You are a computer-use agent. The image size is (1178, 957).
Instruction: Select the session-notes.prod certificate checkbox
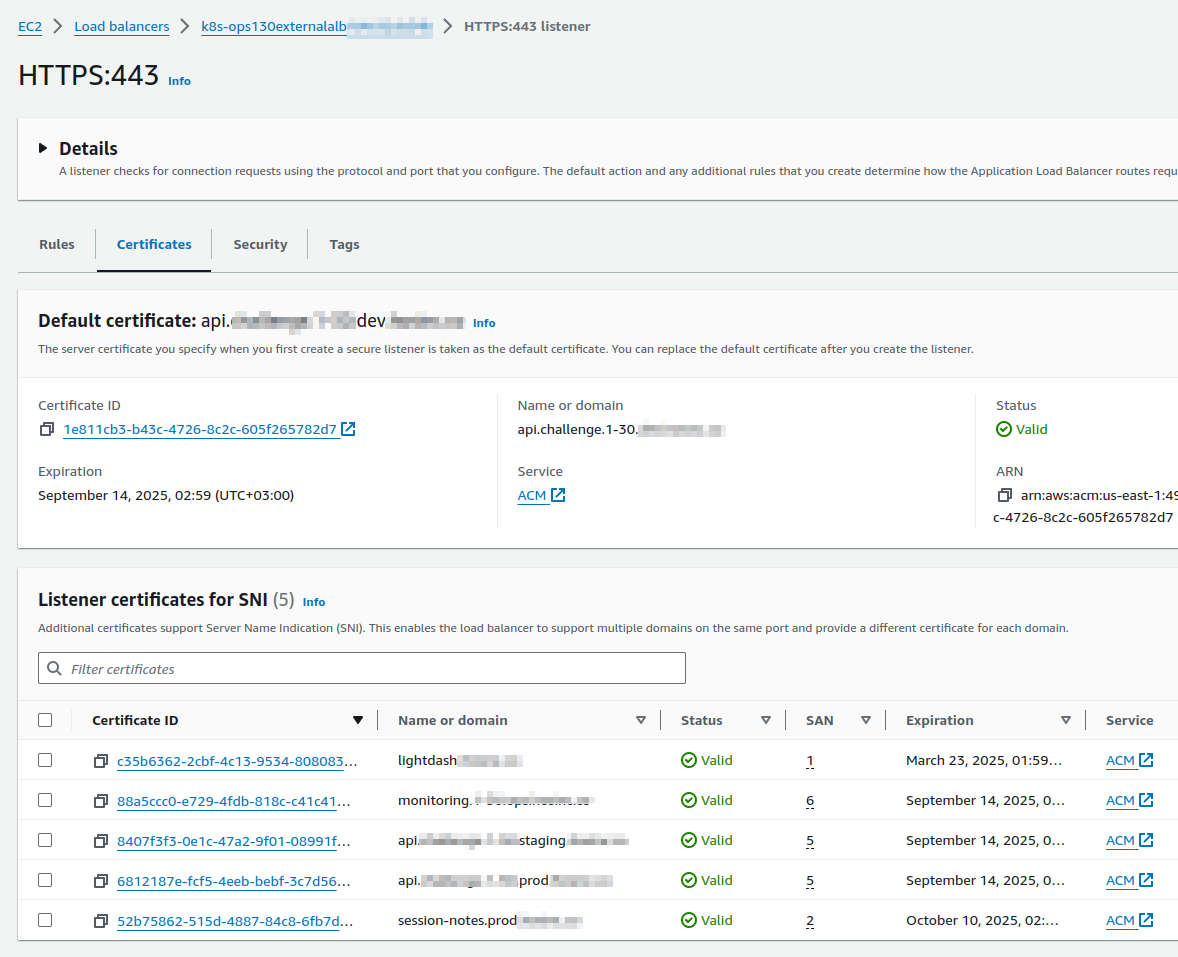point(45,919)
